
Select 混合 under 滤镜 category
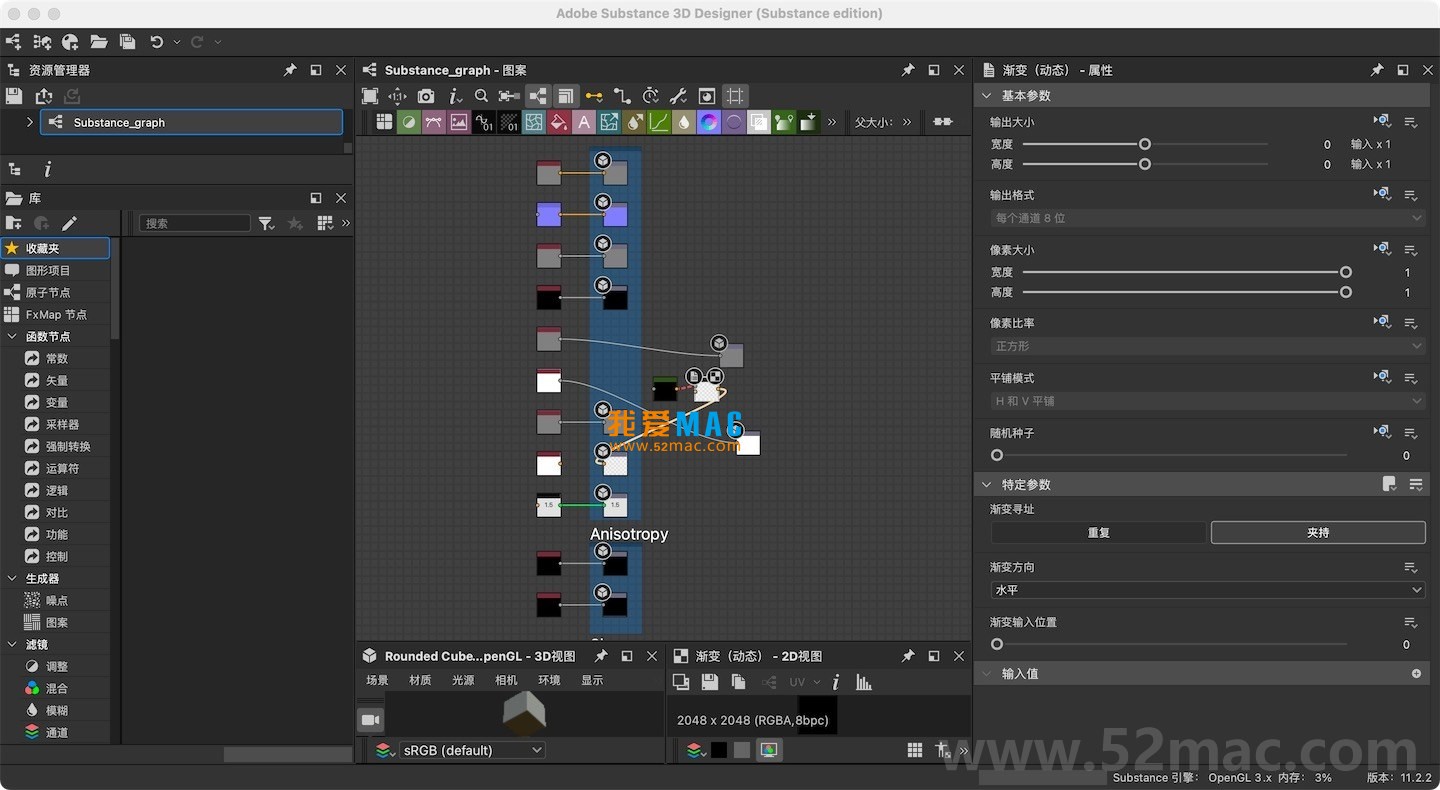click(x=55, y=688)
